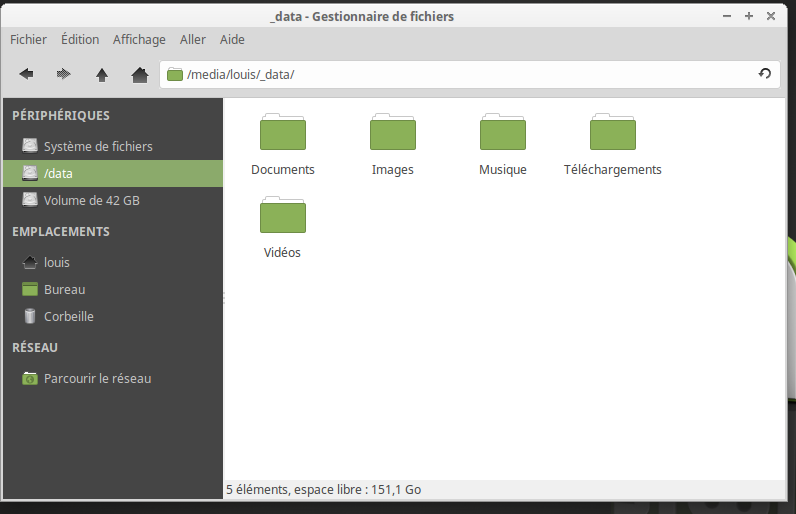Minimize the file manager window
The height and width of the screenshot is (514, 796).
727,16
